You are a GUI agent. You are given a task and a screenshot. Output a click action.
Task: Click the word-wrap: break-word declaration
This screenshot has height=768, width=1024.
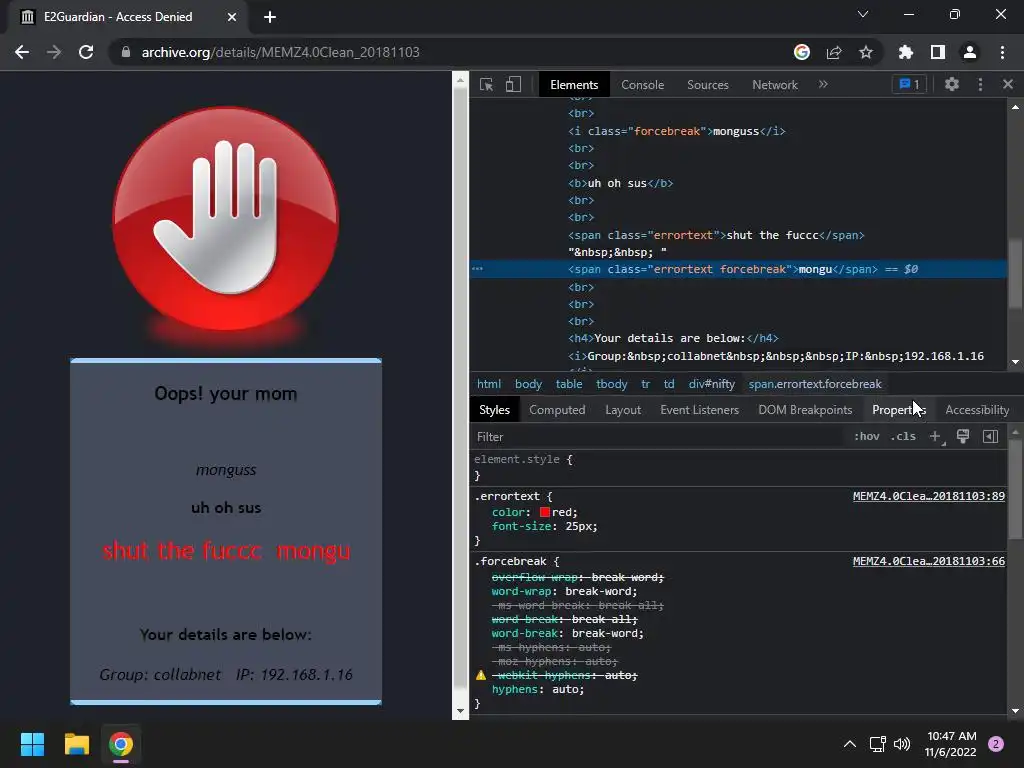564,592
